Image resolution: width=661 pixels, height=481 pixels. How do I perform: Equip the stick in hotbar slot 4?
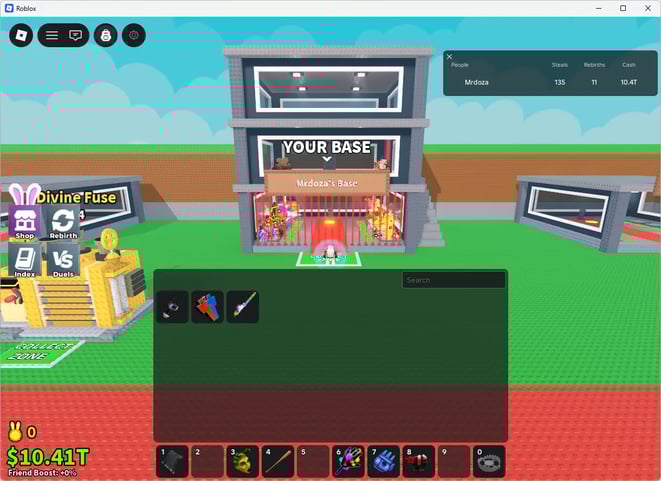(x=278, y=461)
